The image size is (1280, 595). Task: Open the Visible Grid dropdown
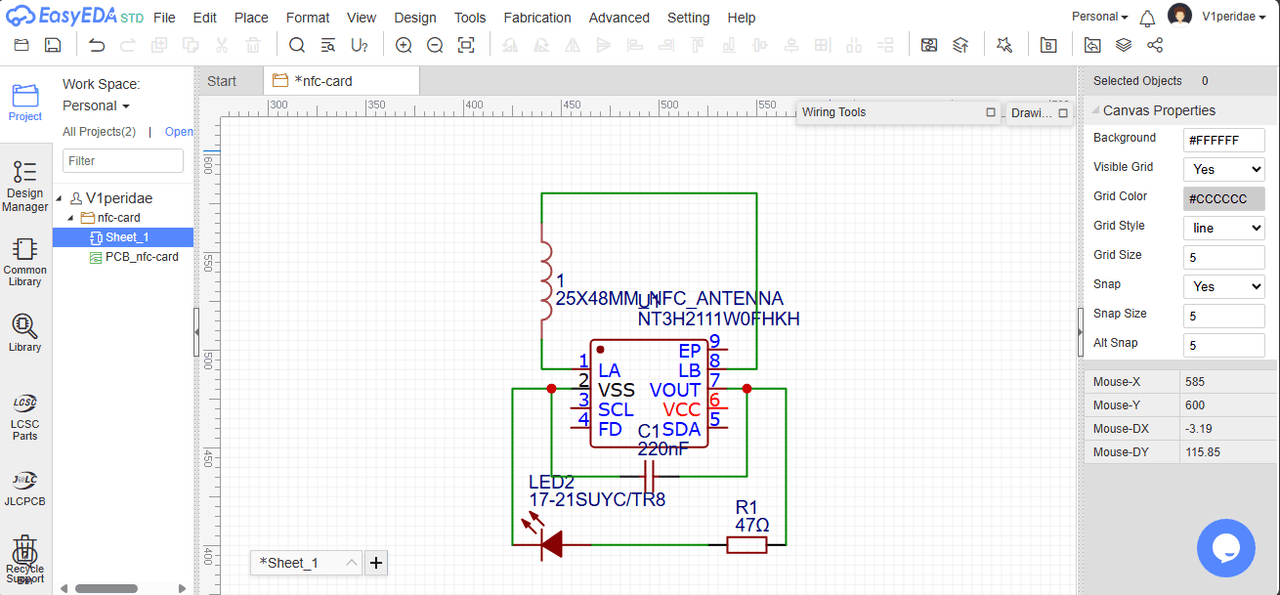[1223, 169]
